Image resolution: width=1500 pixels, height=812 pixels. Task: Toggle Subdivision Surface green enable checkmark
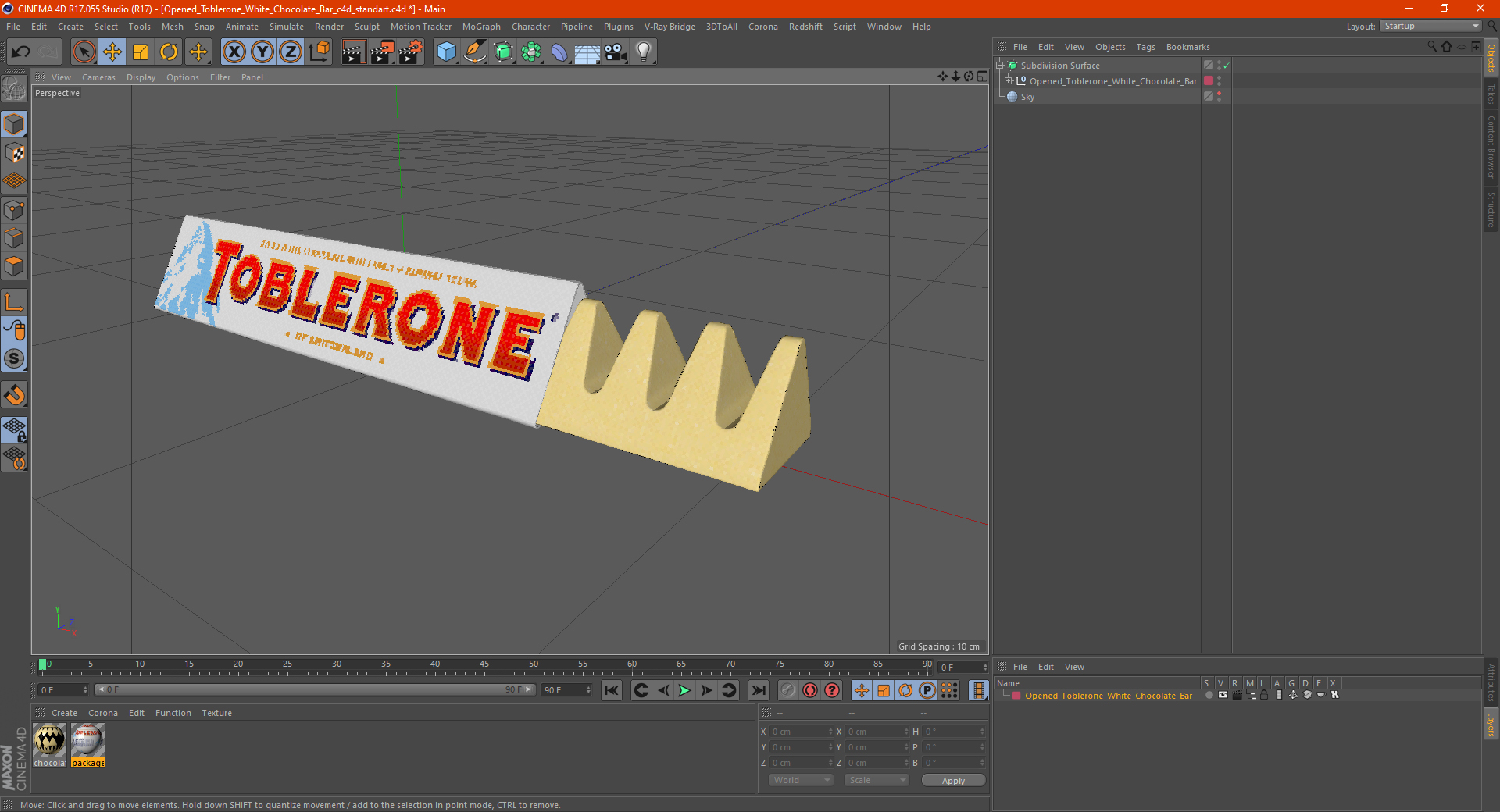pyautogui.click(x=1227, y=66)
